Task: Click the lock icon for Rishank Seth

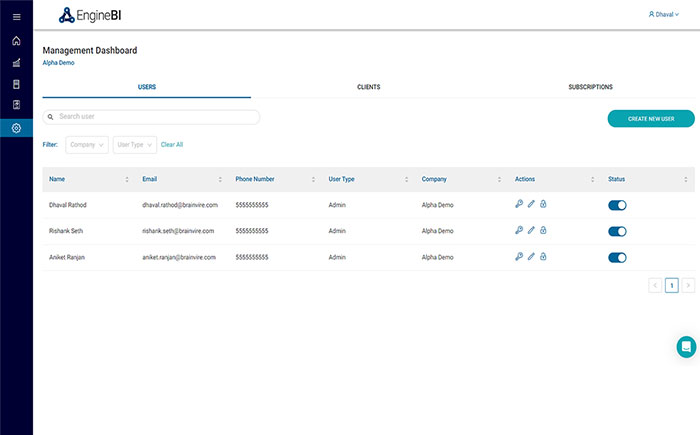Action: (x=543, y=230)
